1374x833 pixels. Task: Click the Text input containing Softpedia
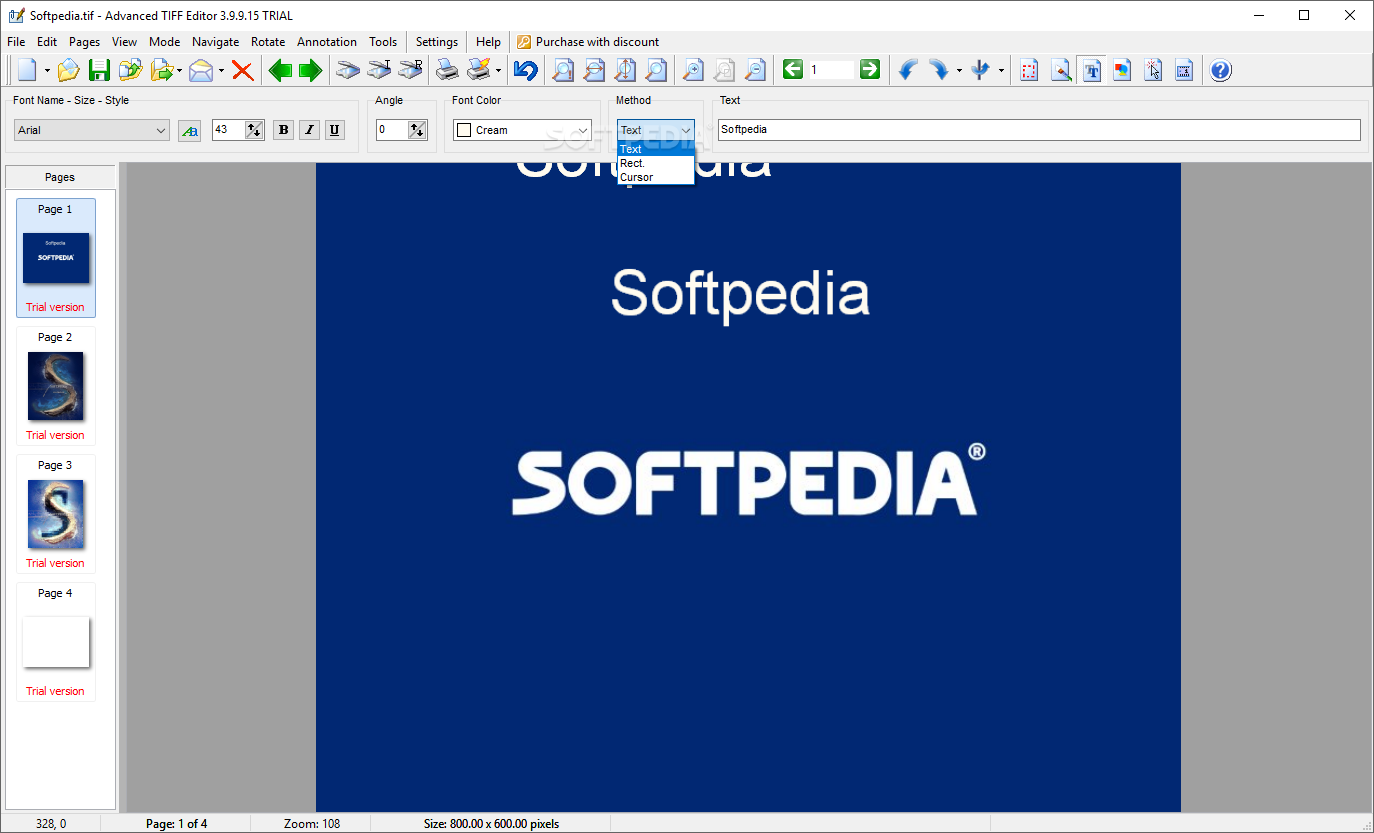1039,130
